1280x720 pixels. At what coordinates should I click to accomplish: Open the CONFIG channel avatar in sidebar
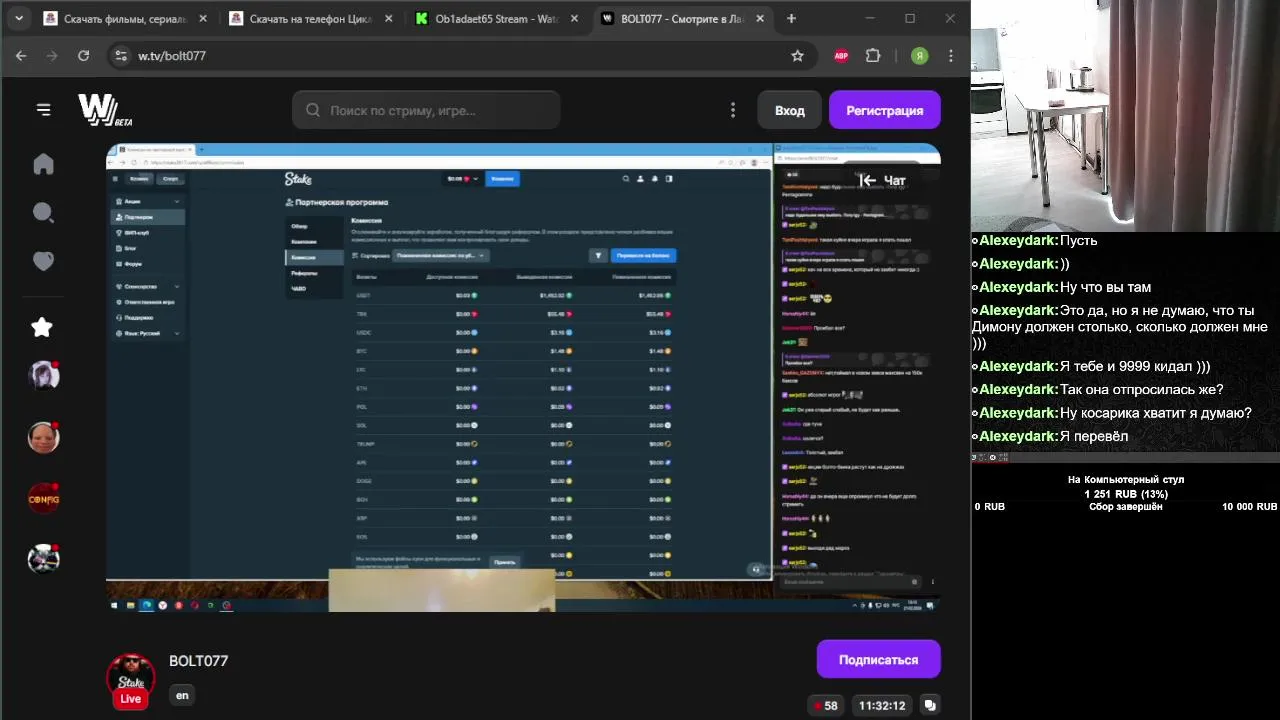(x=43, y=498)
